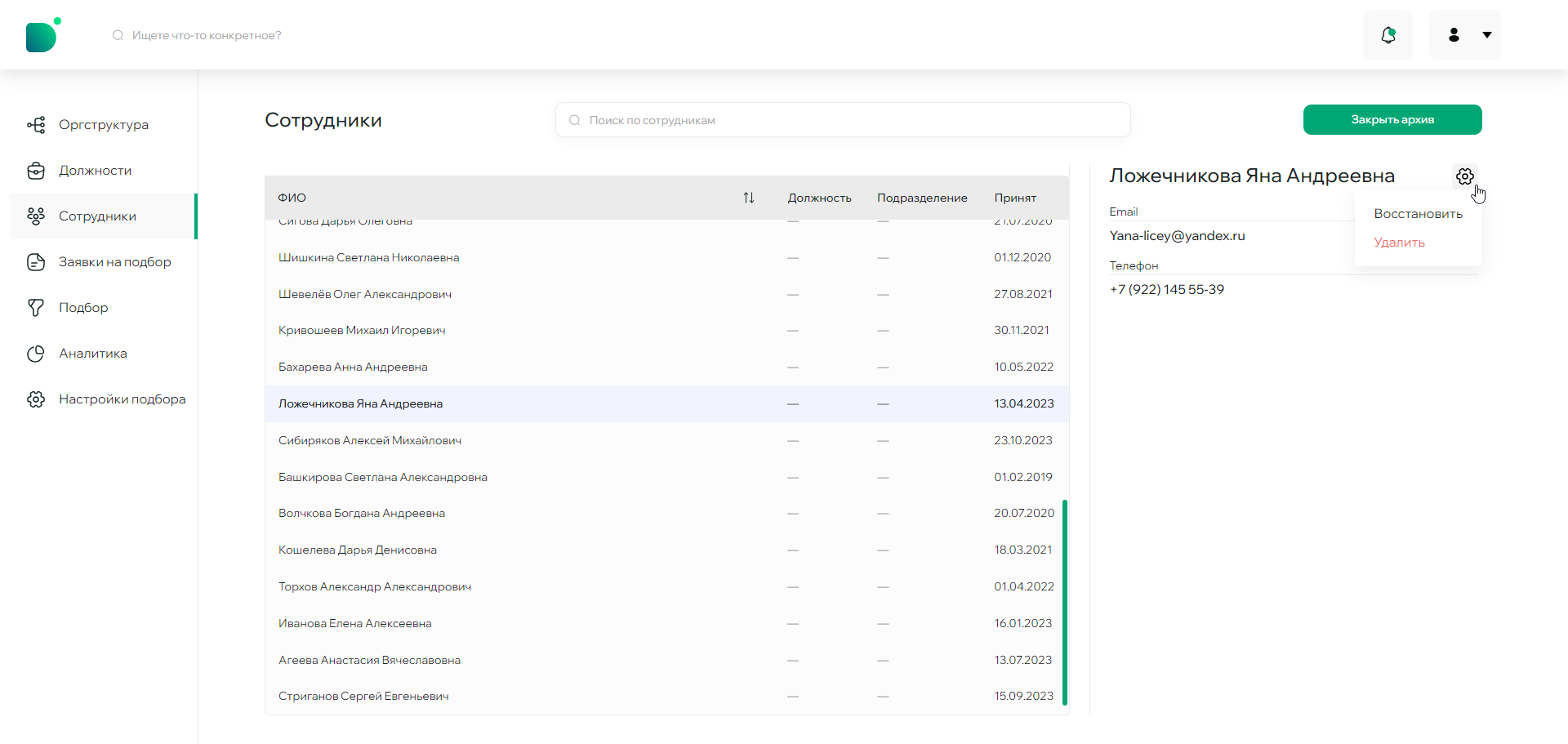Click phone number +7 (922) 145 55-39
Viewport: 1568px width, 744px height.
tap(1166, 290)
